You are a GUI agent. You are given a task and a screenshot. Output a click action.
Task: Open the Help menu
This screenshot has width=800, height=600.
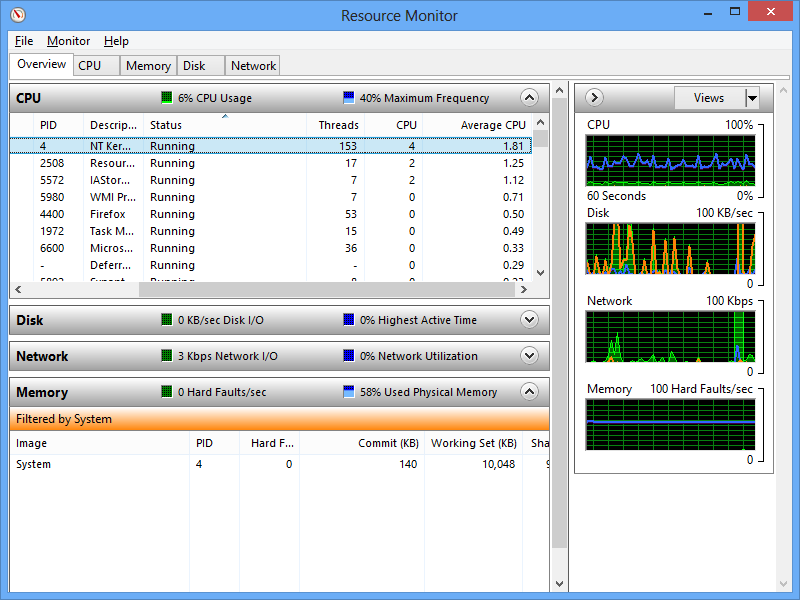click(116, 41)
